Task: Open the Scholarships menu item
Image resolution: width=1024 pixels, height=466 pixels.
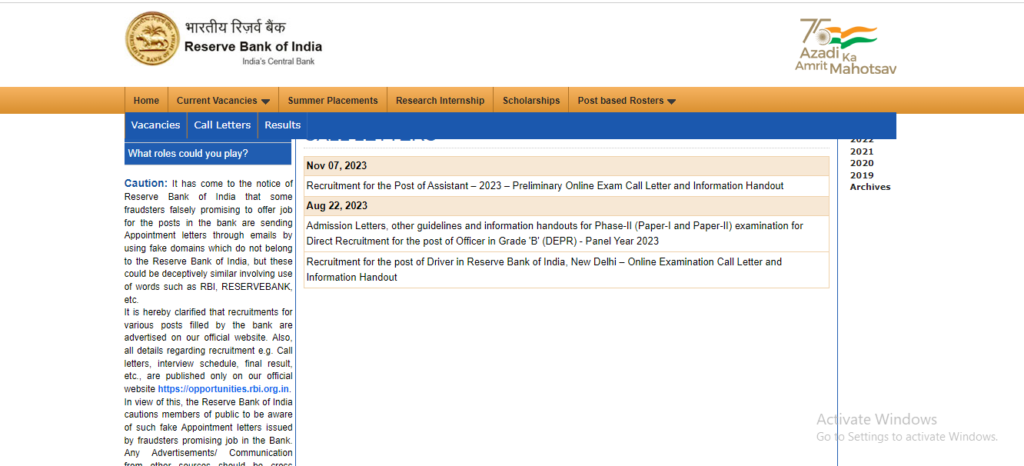Action: click(531, 101)
